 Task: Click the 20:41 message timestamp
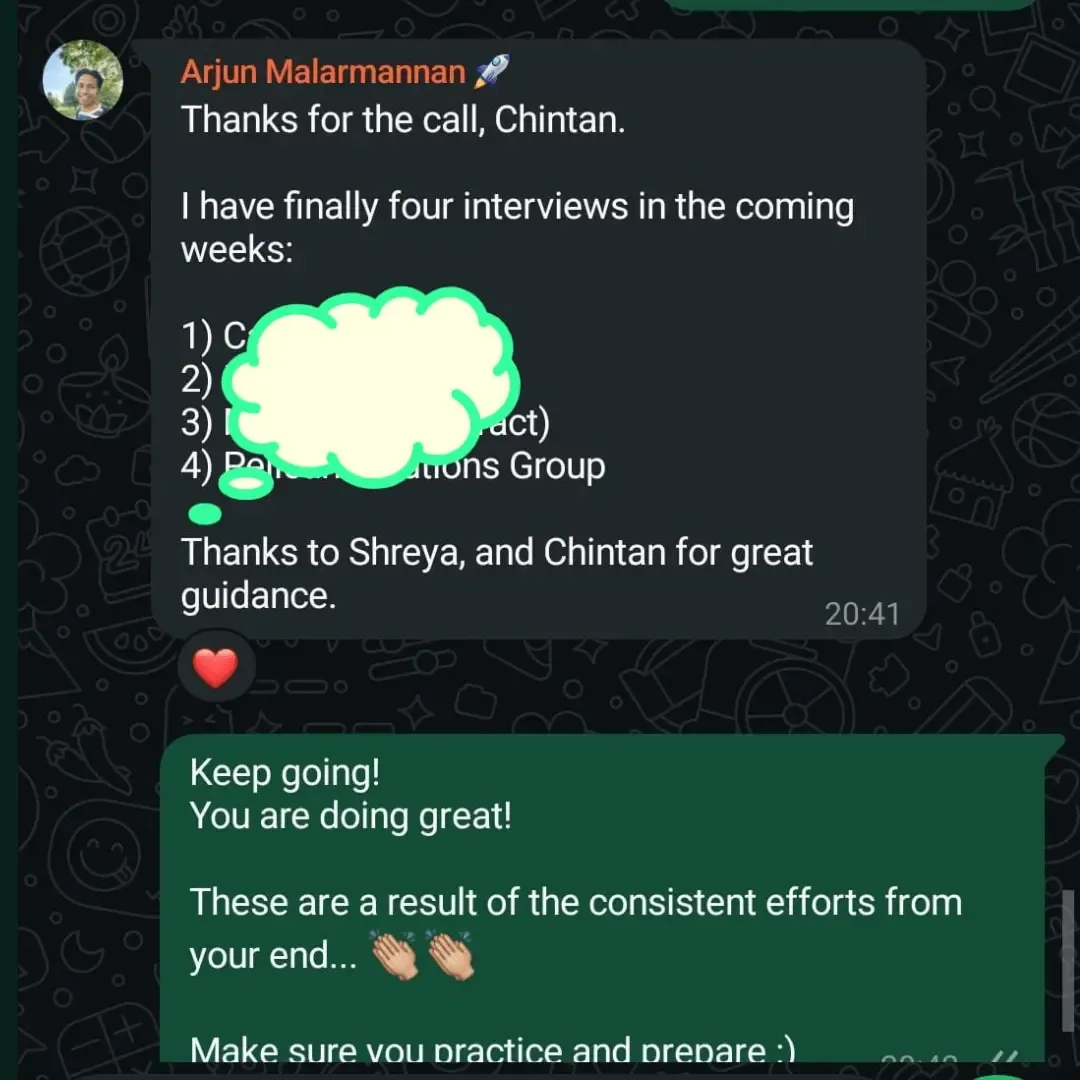[862, 614]
